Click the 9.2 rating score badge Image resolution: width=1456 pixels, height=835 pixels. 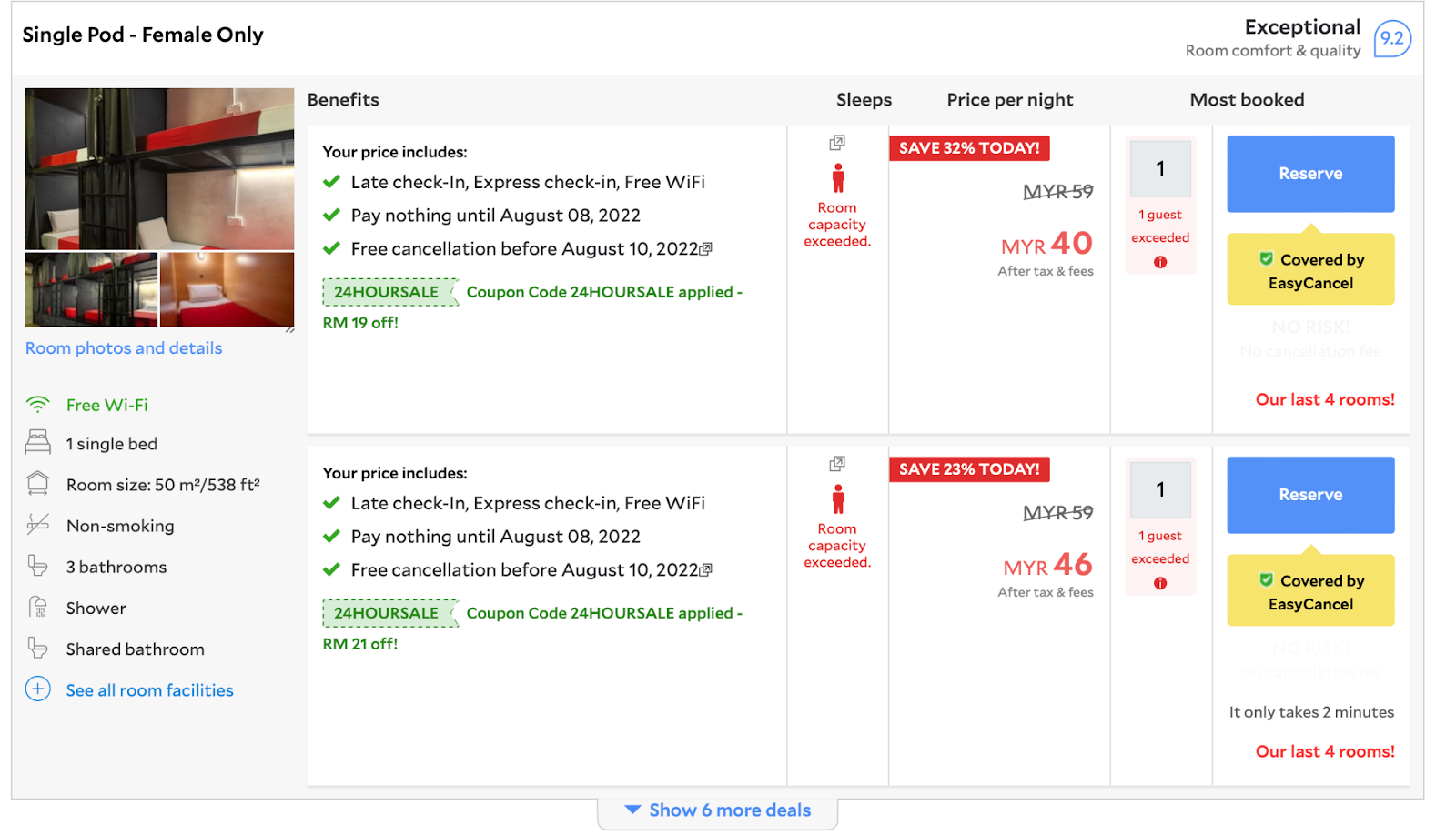(x=1391, y=38)
